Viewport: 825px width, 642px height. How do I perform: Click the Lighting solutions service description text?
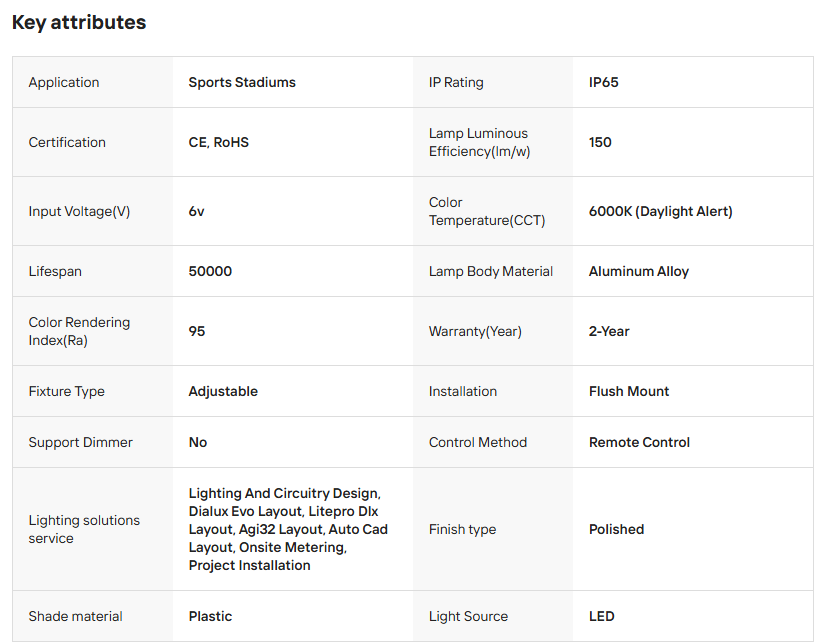[x=288, y=529]
